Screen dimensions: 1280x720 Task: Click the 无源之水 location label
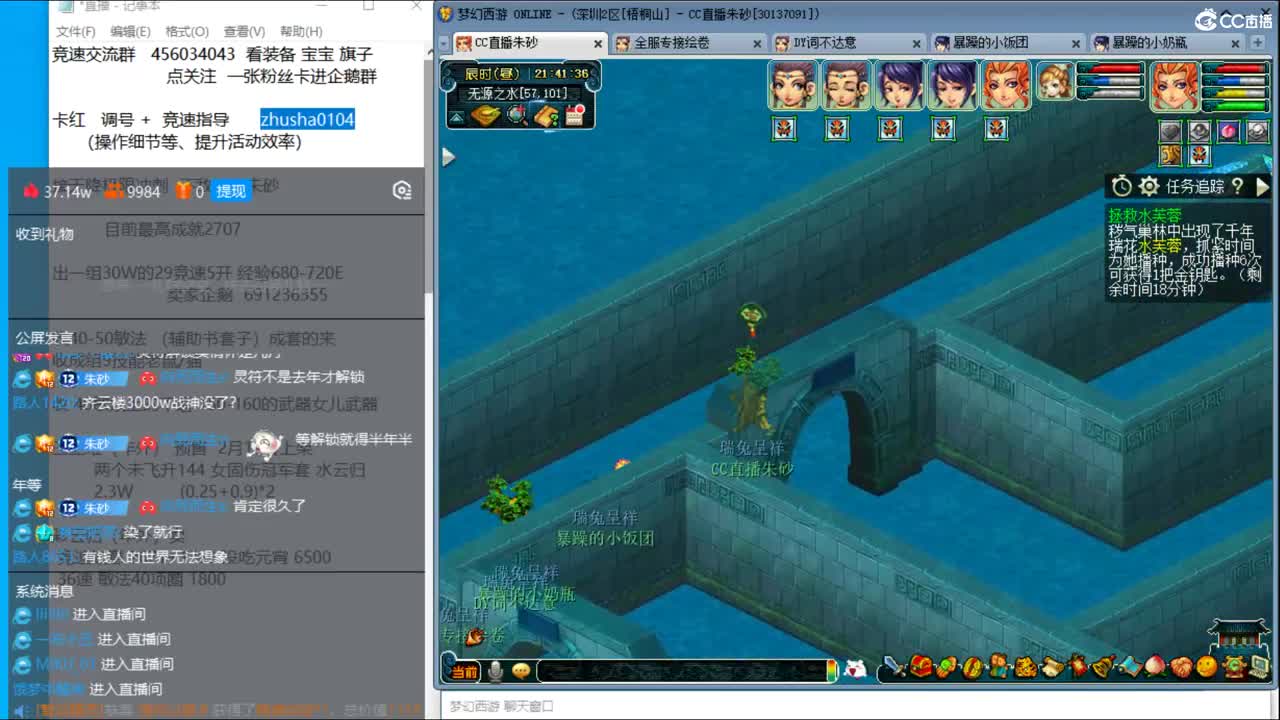(517, 93)
